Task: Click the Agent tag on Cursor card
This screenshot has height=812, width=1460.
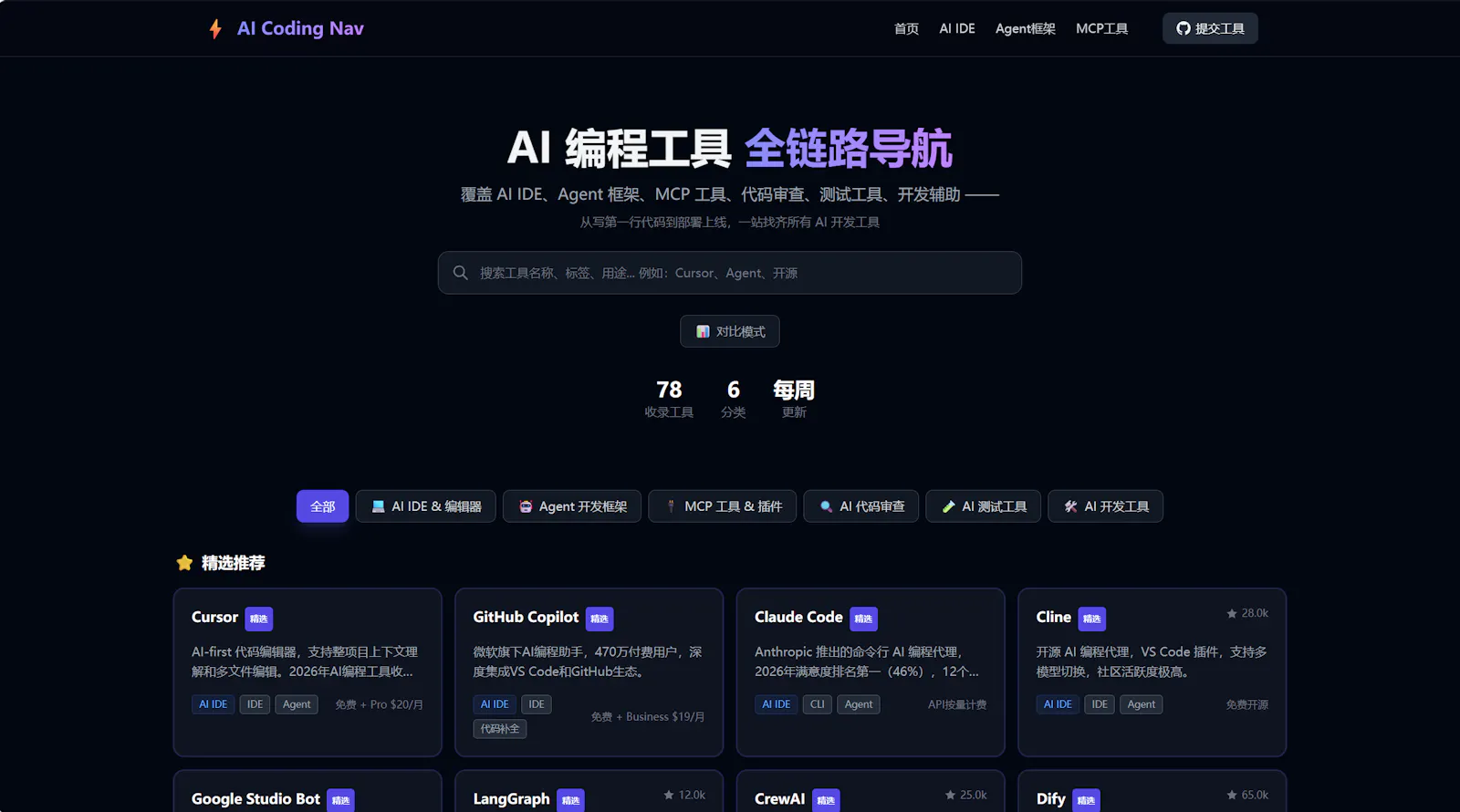Action: [297, 704]
